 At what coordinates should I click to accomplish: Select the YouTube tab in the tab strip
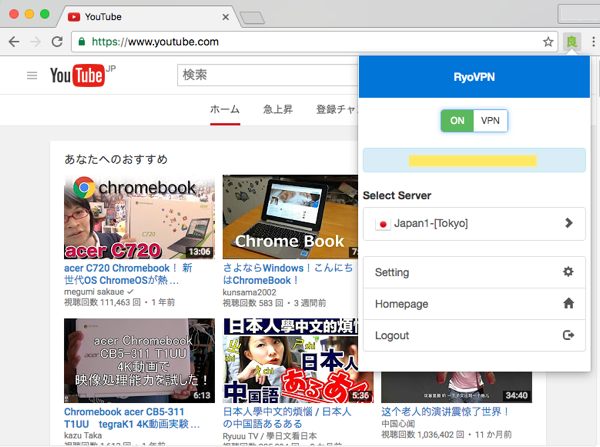tap(148, 17)
